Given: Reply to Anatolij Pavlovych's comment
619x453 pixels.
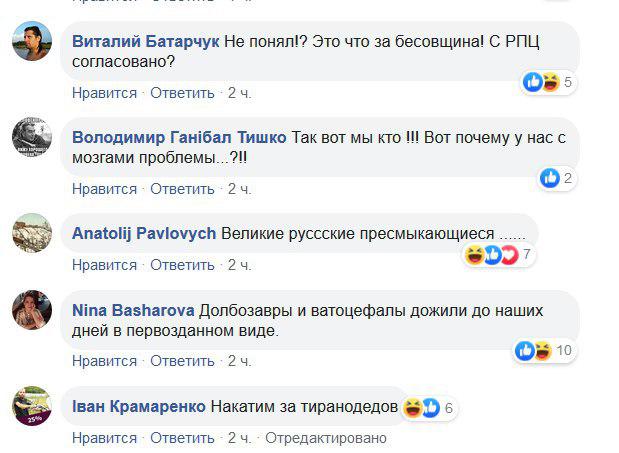Looking at the screenshot, I should (183, 265).
